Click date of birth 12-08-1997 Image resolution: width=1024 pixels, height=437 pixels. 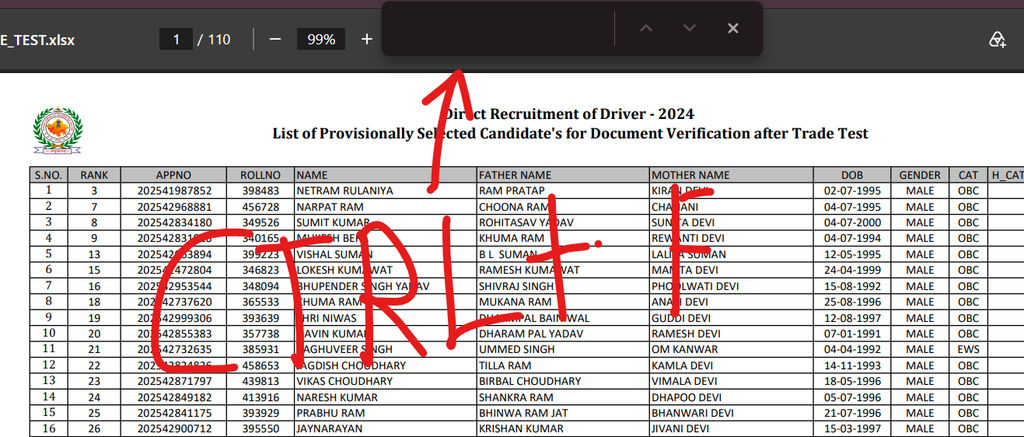852,318
